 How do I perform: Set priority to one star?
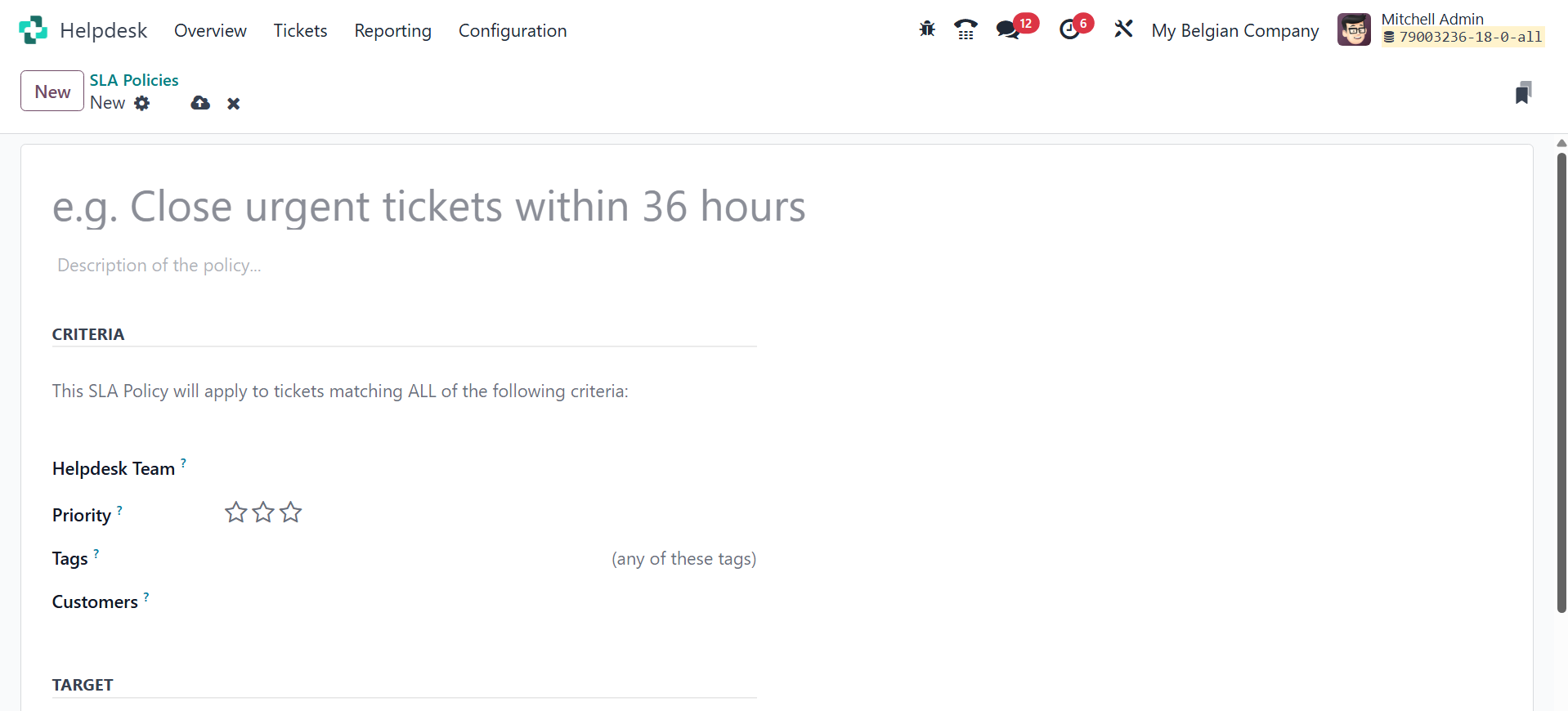tap(236, 512)
